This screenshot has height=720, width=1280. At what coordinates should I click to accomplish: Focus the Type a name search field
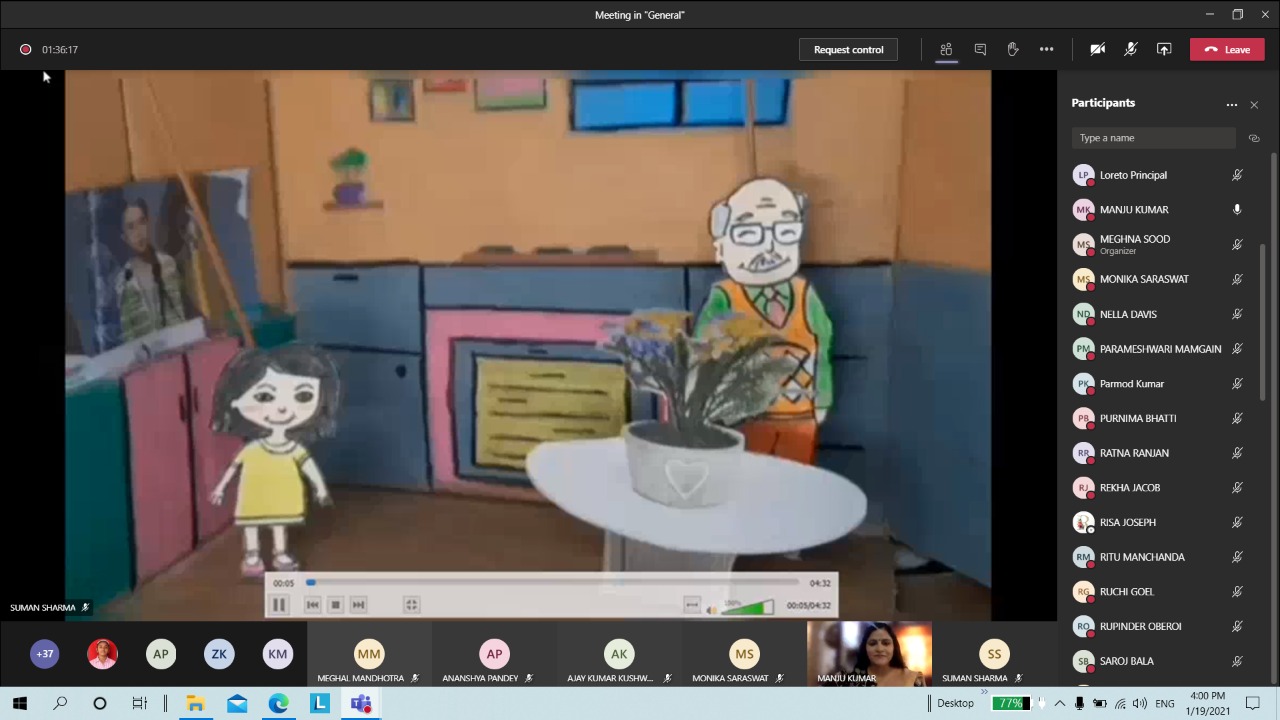pos(1153,138)
